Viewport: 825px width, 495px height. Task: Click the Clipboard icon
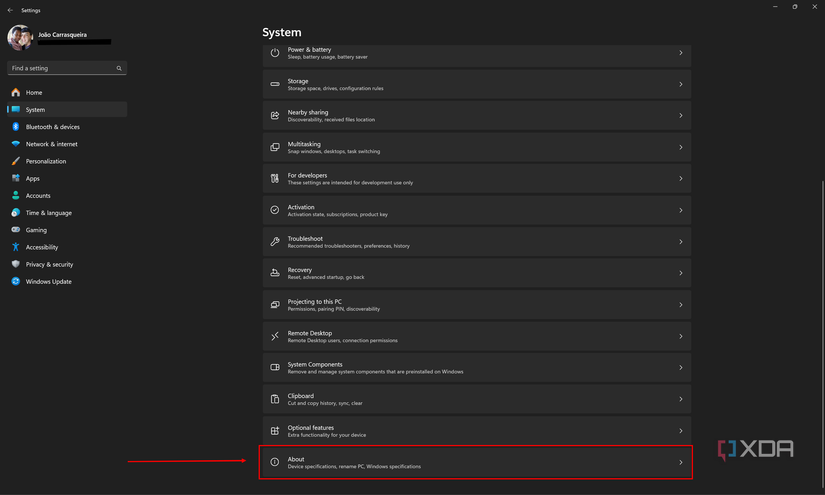pyautogui.click(x=275, y=399)
